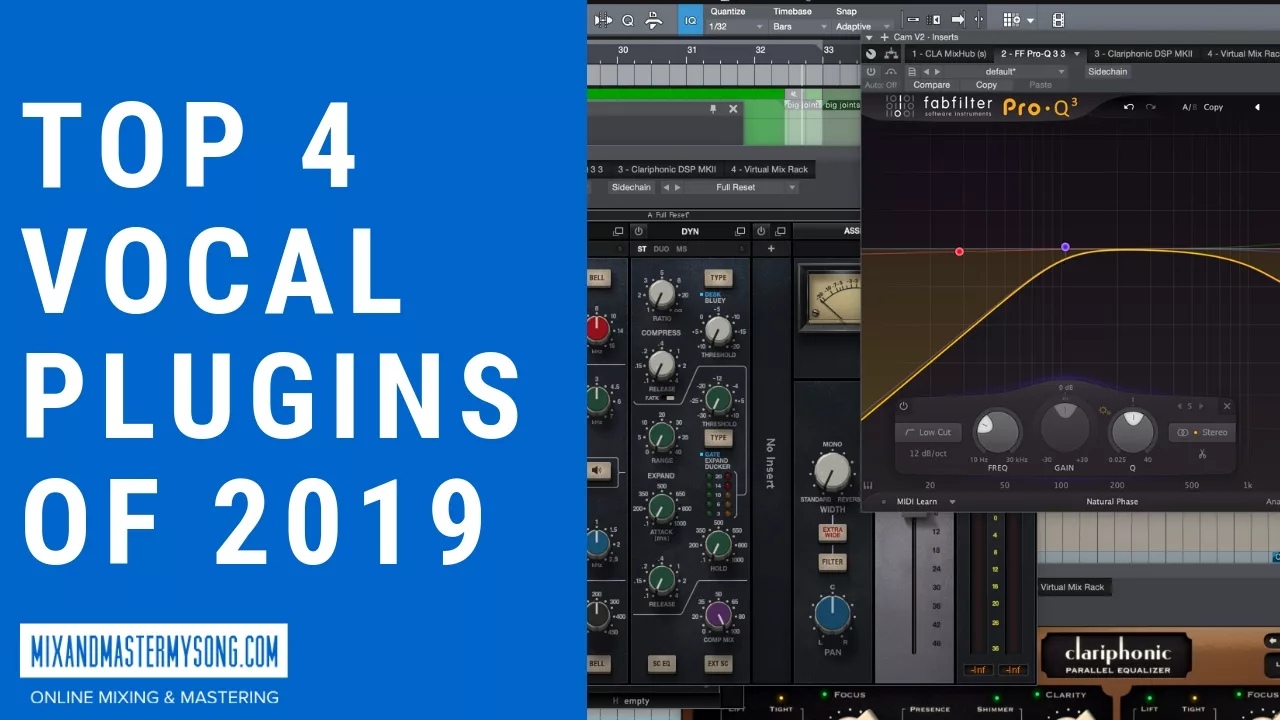Screen dimensions: 1280x720
Task: Open the Timebase Bars dropdown
Action: tap(798, 26)
